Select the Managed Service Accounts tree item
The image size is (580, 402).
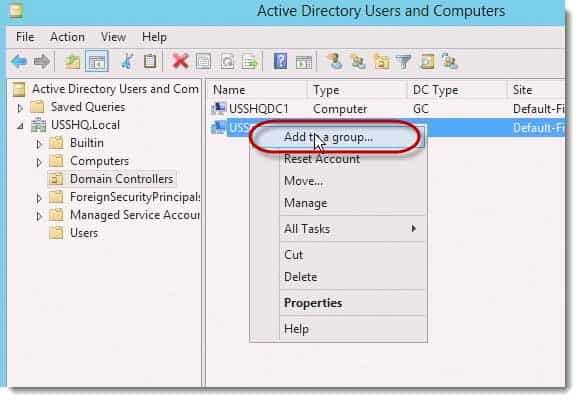click(x=135, y=215)
